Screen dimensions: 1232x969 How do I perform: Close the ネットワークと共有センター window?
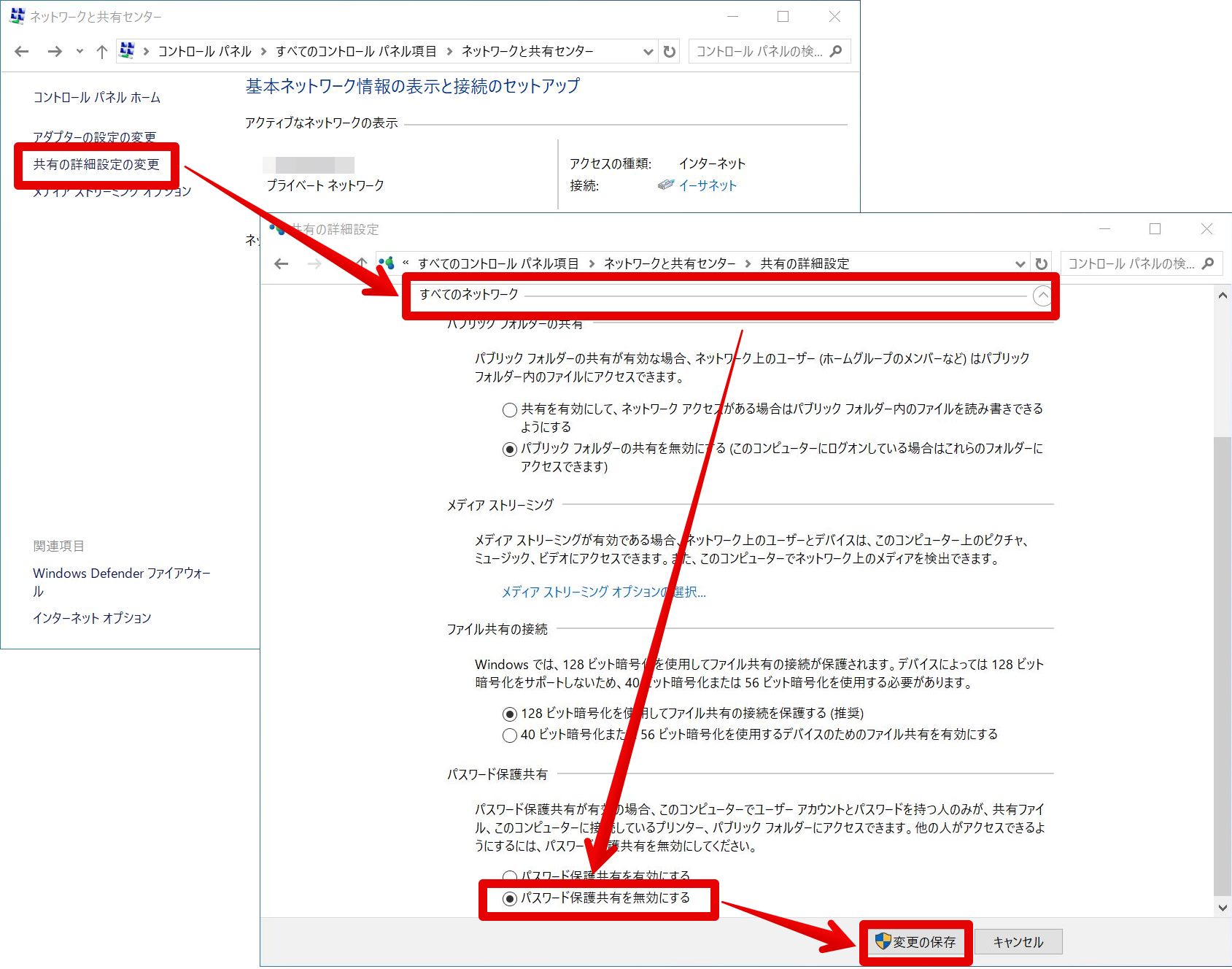(x=834, y=16)
